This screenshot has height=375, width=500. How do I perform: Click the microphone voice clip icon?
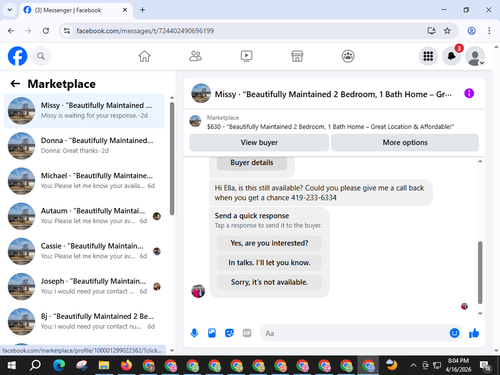coord(194,333)
